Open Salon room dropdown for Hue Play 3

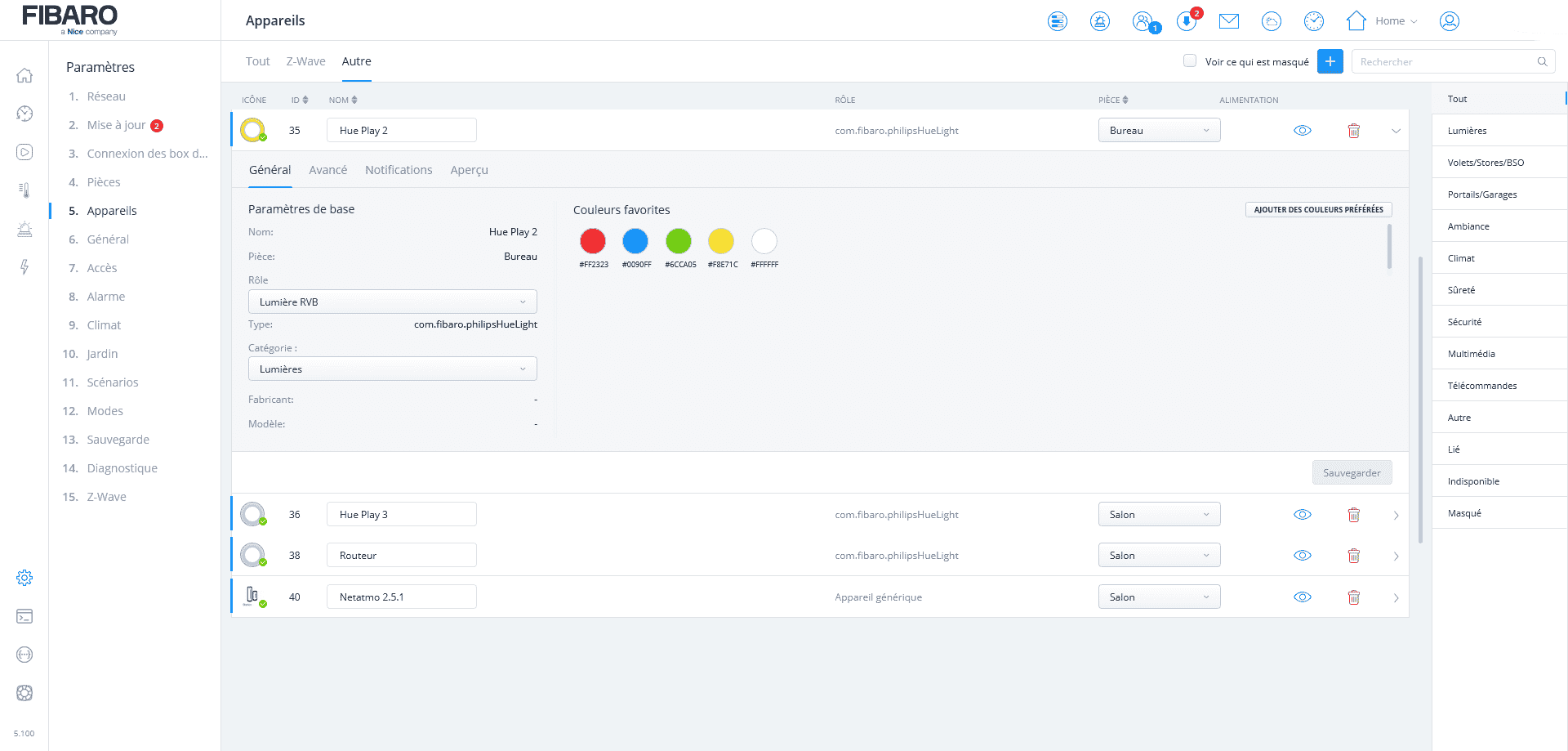point(1159,515)
